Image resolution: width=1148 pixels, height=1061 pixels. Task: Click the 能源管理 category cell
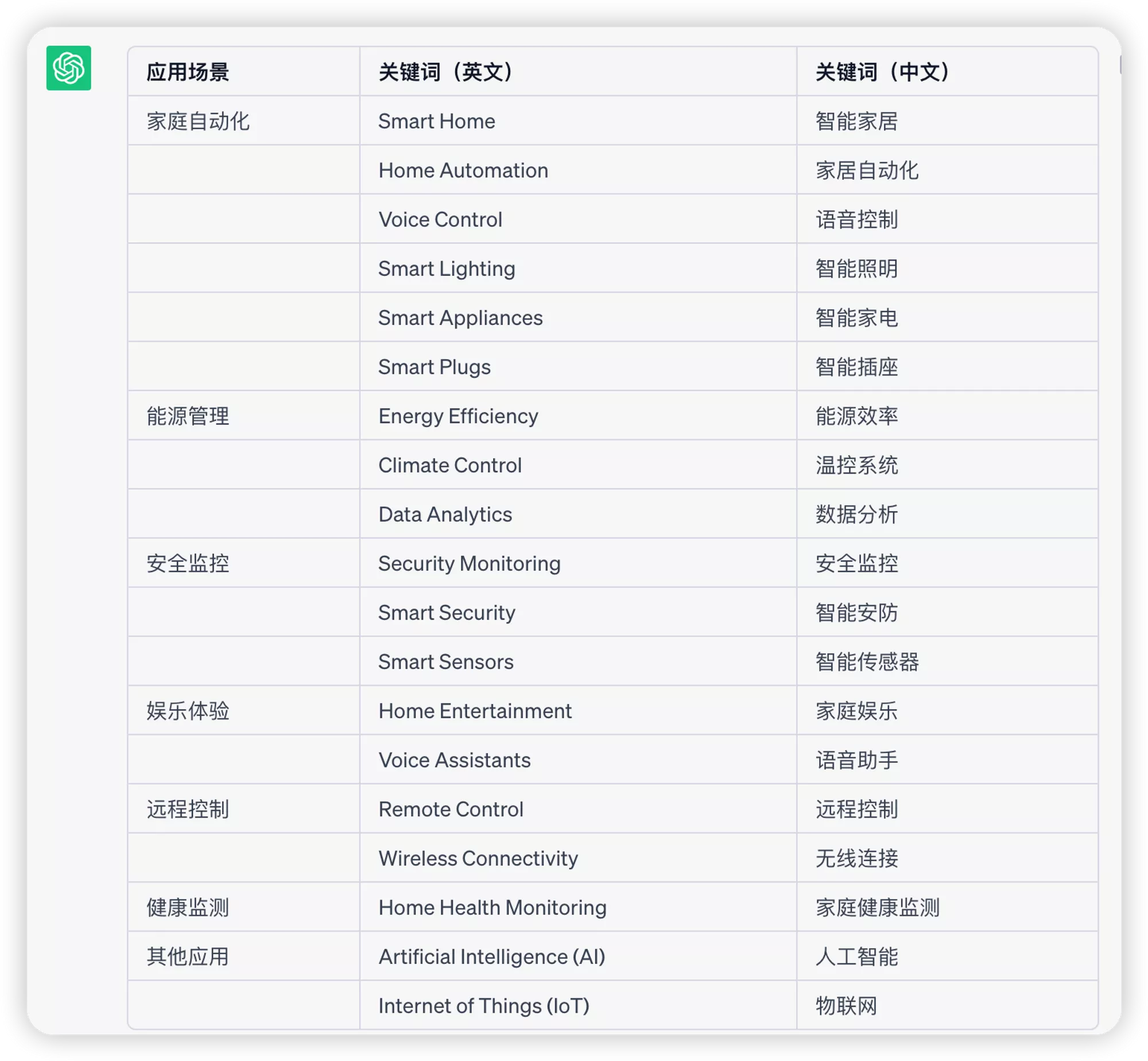(x=188, y=416)
